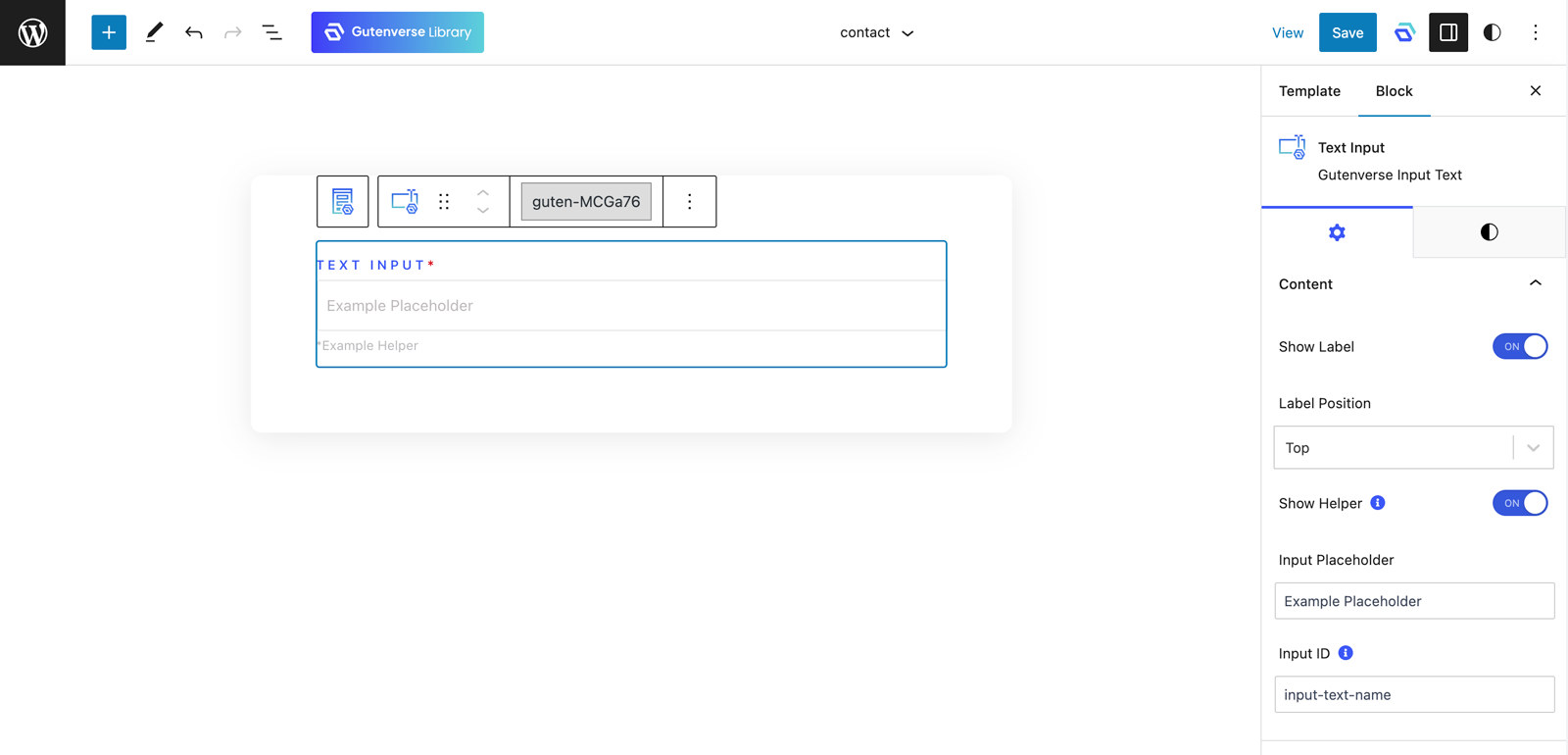Image resolution: width=1568 pixels, height=755 pixels.
Task: Click the Text Input block type icon in toolbar
Action: click(x=405, y=201)
